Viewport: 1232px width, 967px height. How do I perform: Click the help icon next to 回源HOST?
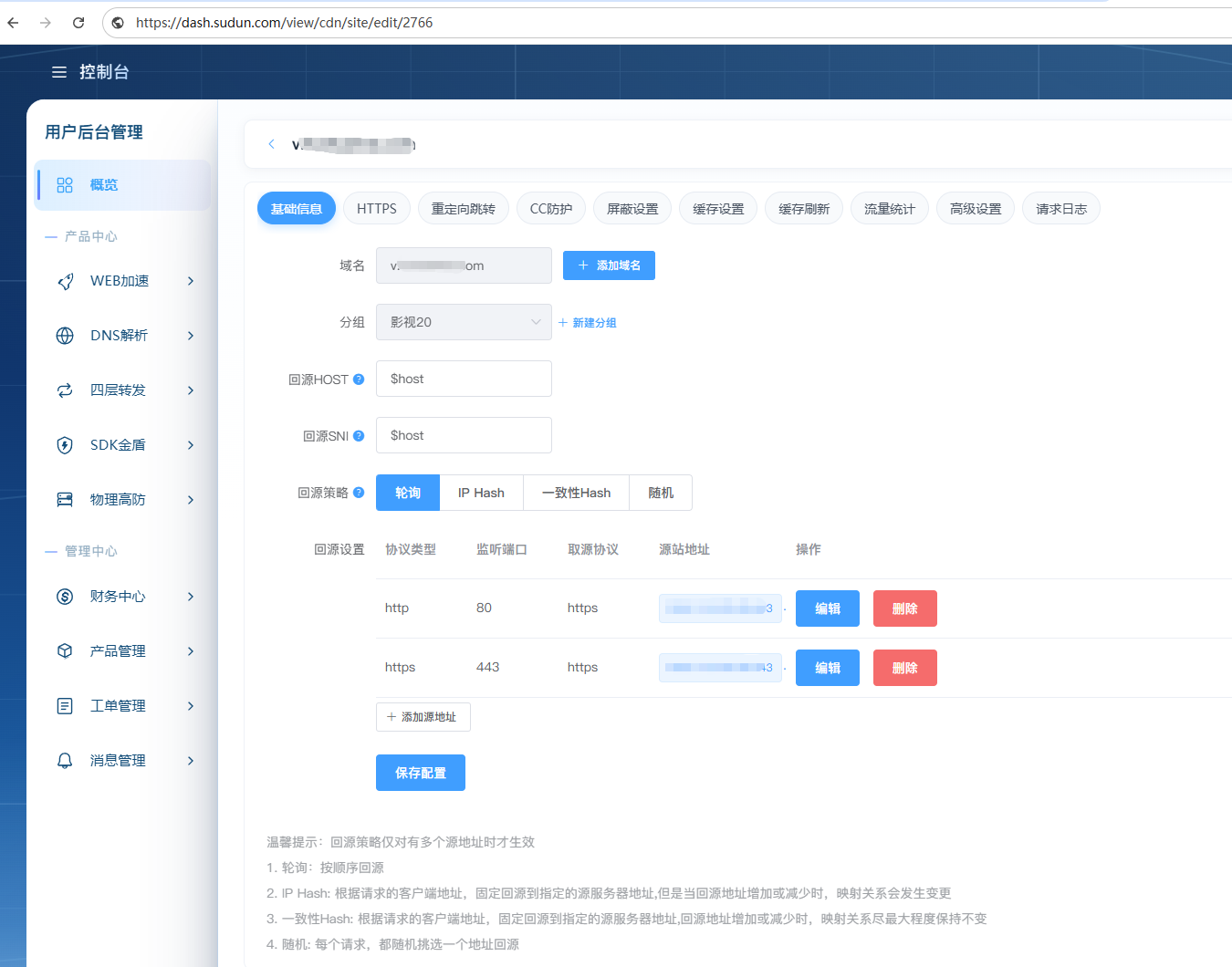(x=359, y=380)
